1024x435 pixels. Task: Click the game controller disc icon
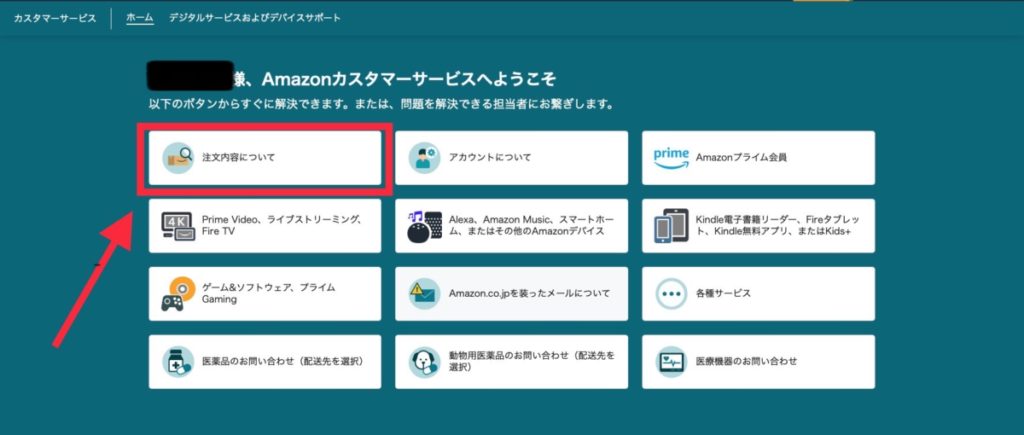point(178,294)
